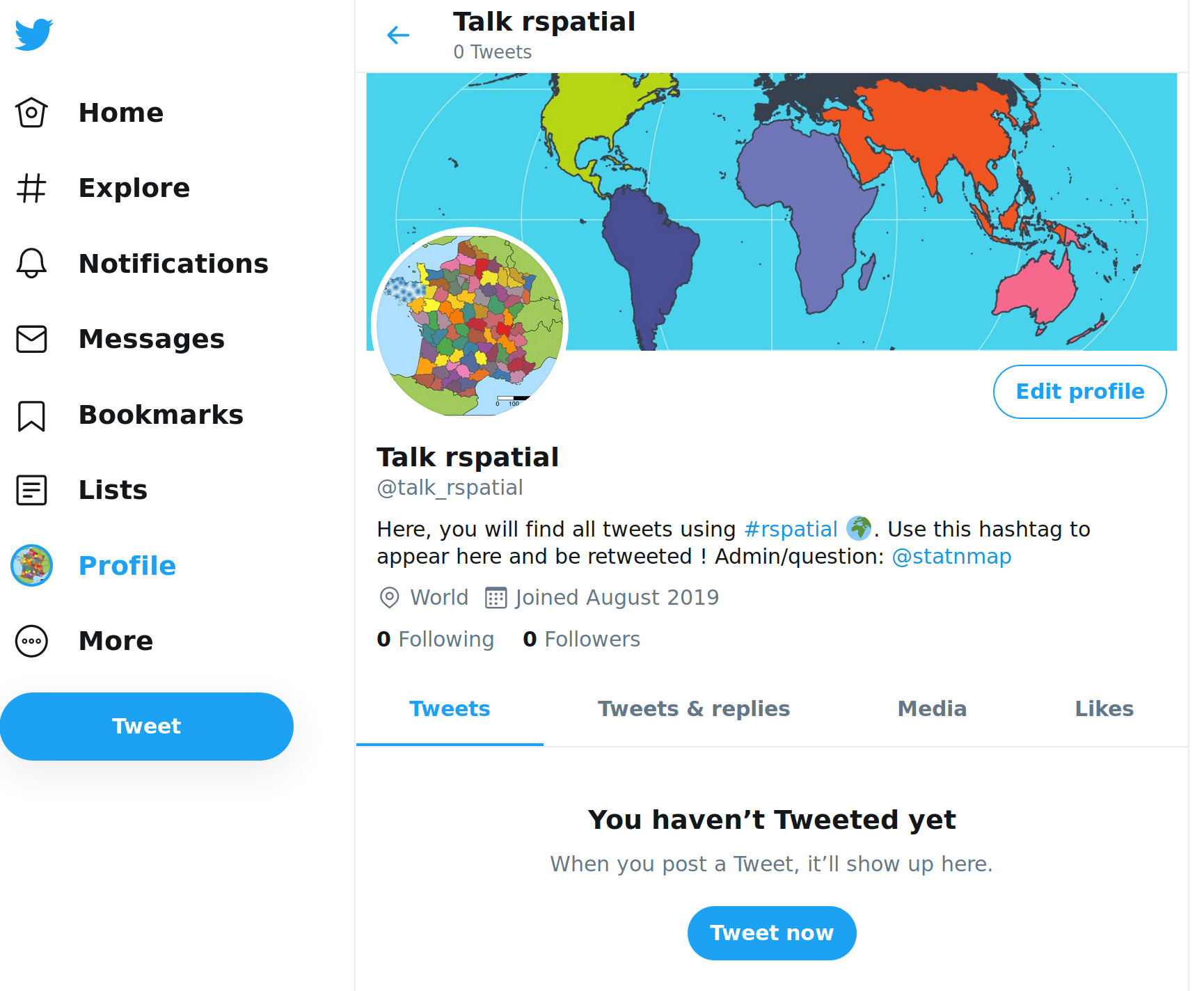Open the @statnmap mention link
The image size is (1204, 991).
(951, 557)
